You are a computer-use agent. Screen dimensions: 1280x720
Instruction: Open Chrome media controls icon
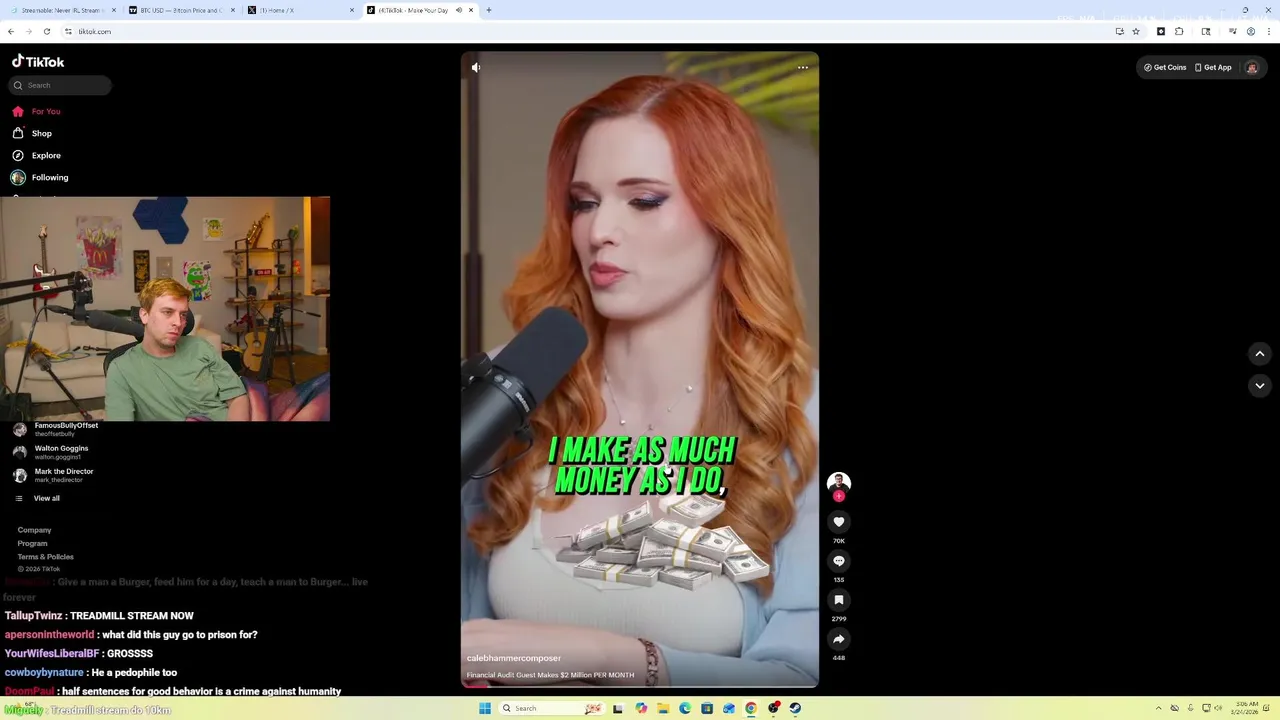coord(1232,31)
